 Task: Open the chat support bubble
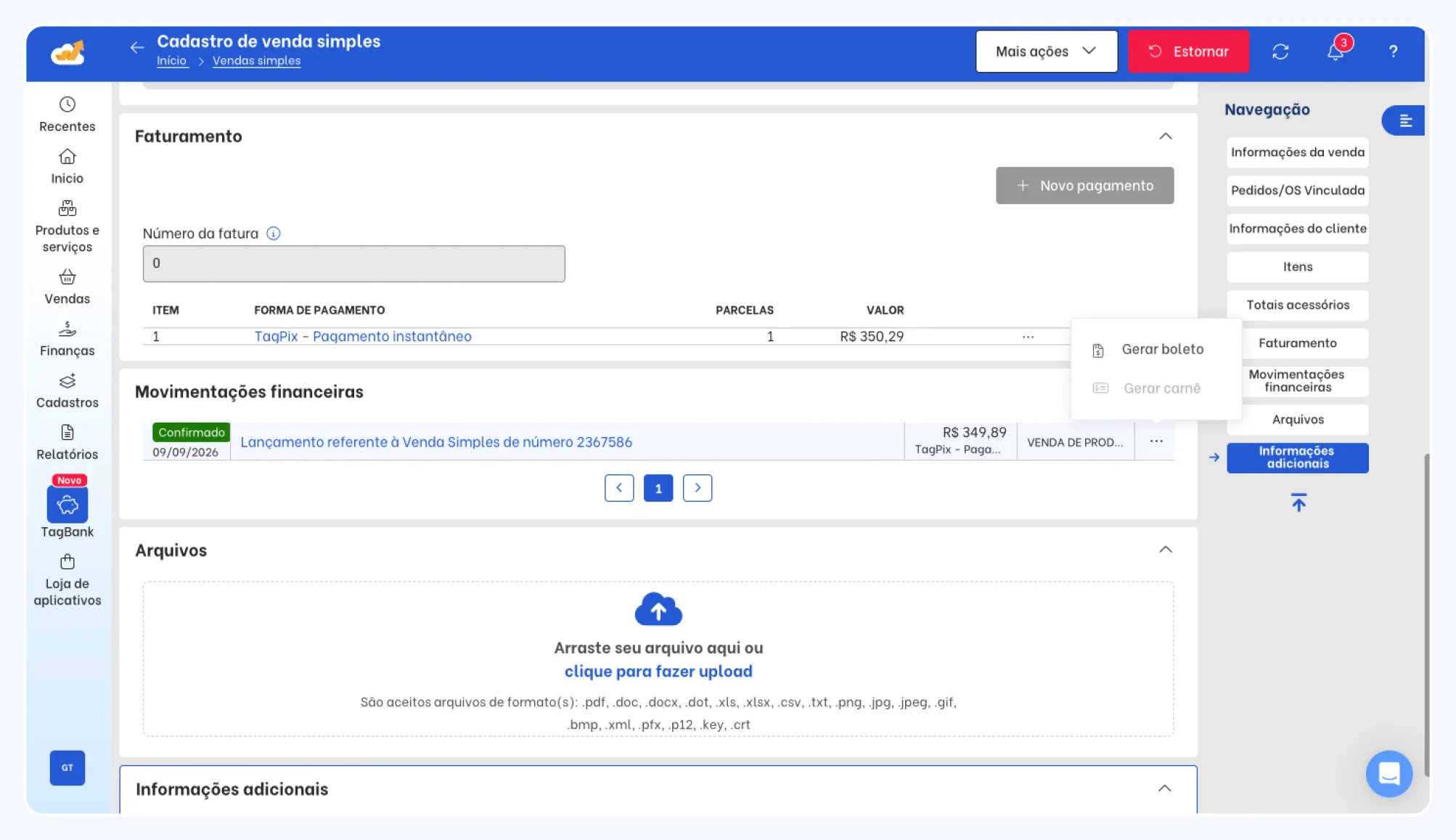click(x=1388, y=773)
